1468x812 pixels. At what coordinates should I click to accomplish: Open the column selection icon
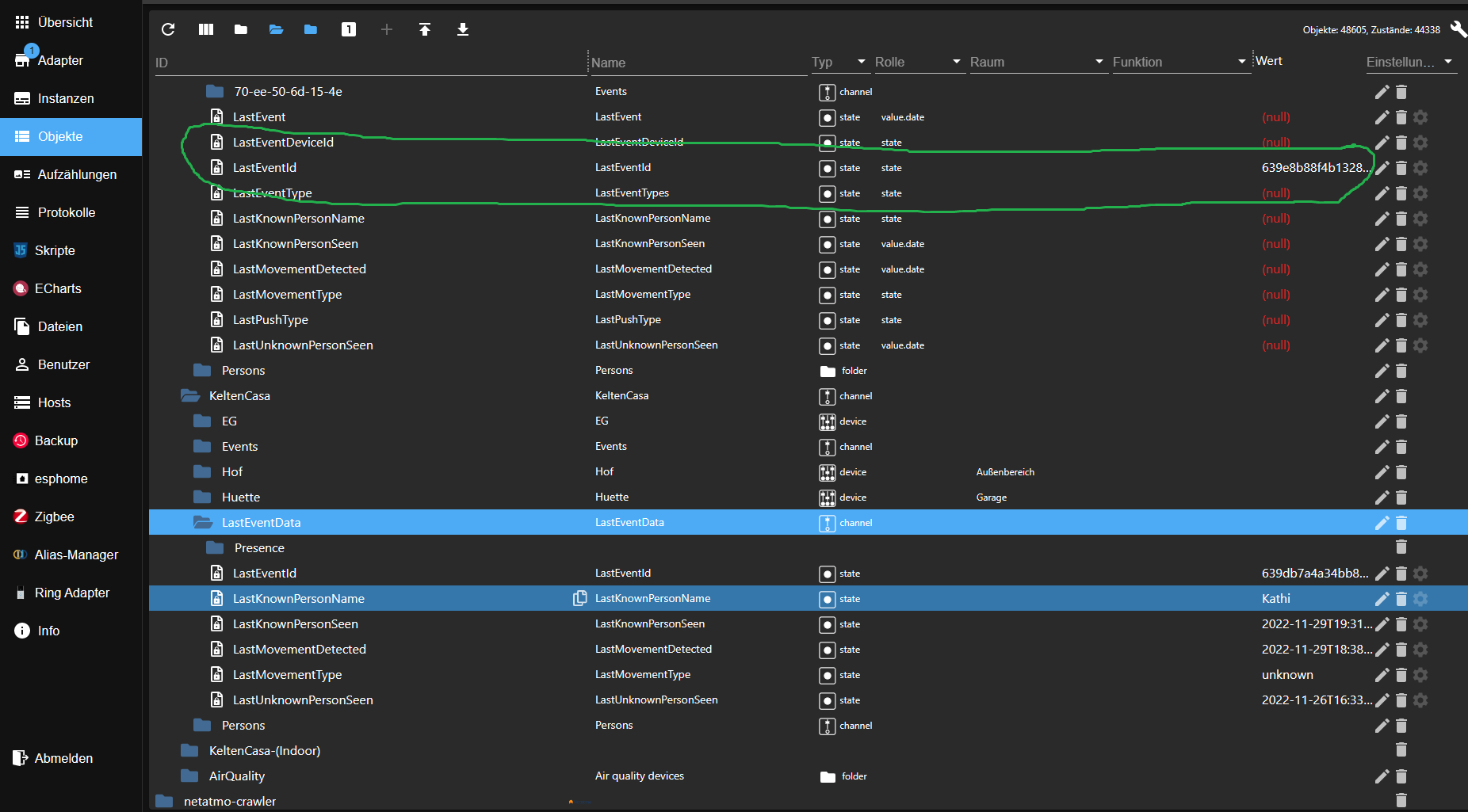205,29
